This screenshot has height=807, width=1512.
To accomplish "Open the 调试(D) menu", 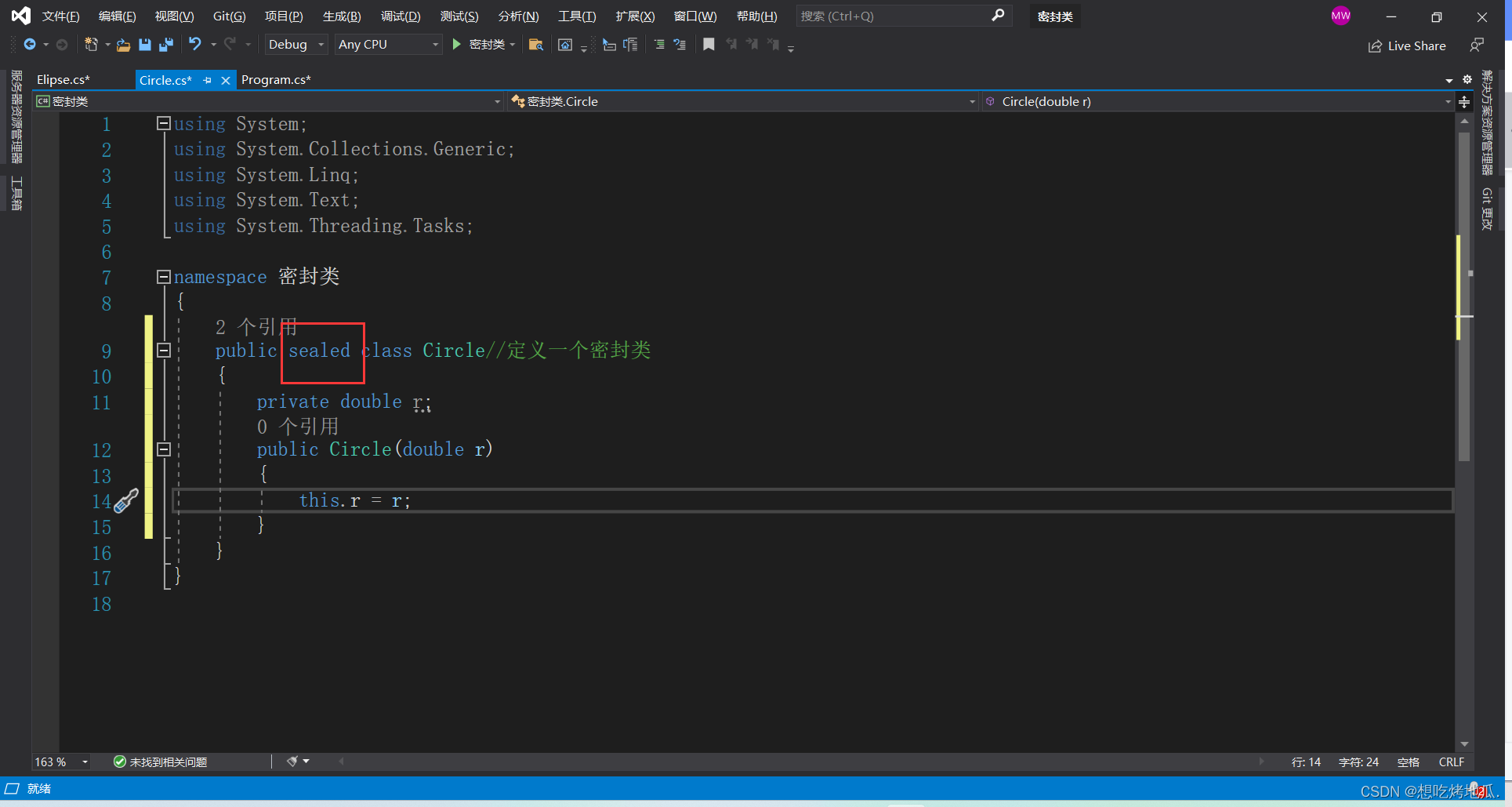I will click(401, 16).
